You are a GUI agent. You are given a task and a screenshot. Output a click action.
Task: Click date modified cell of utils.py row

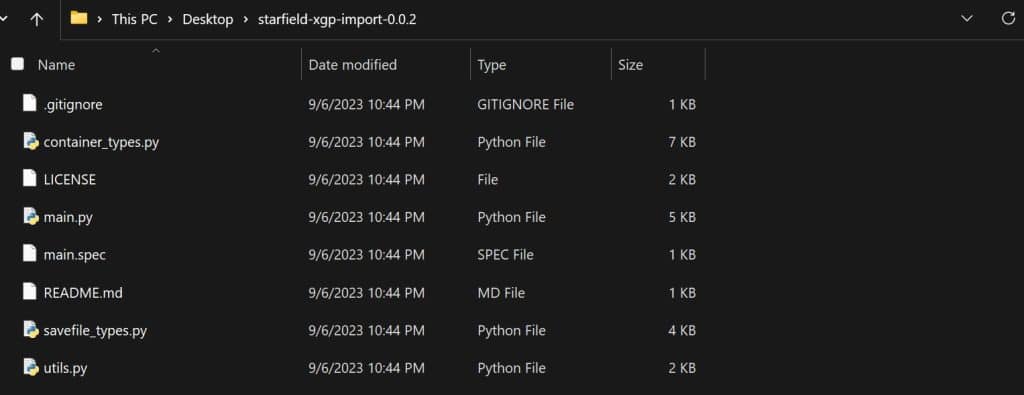tap(366, 368)
